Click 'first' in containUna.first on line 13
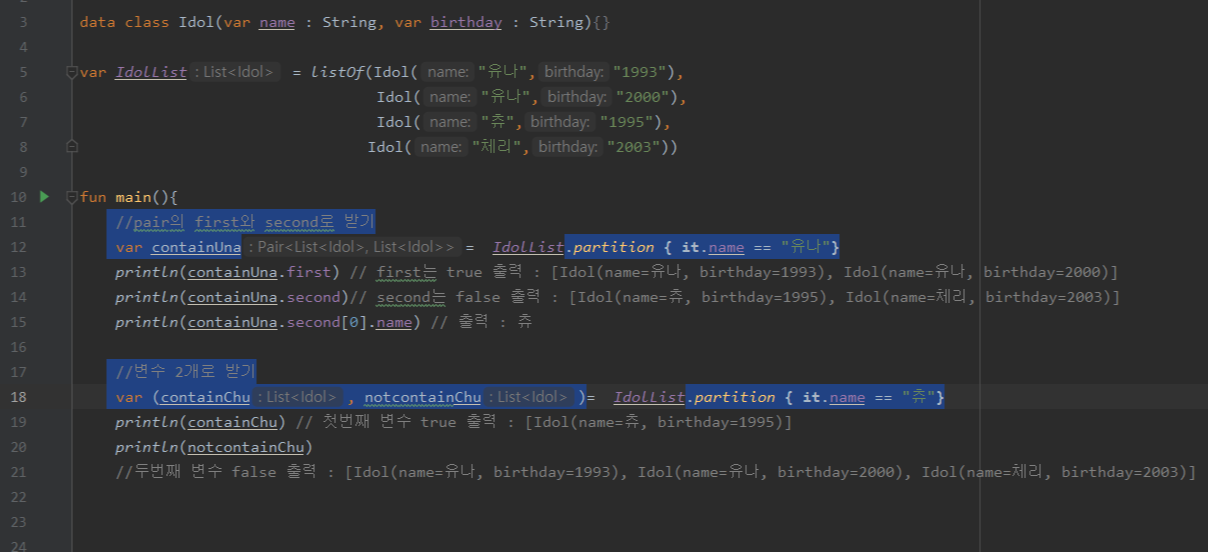The image size is (1208, 552). click(309, 272)
